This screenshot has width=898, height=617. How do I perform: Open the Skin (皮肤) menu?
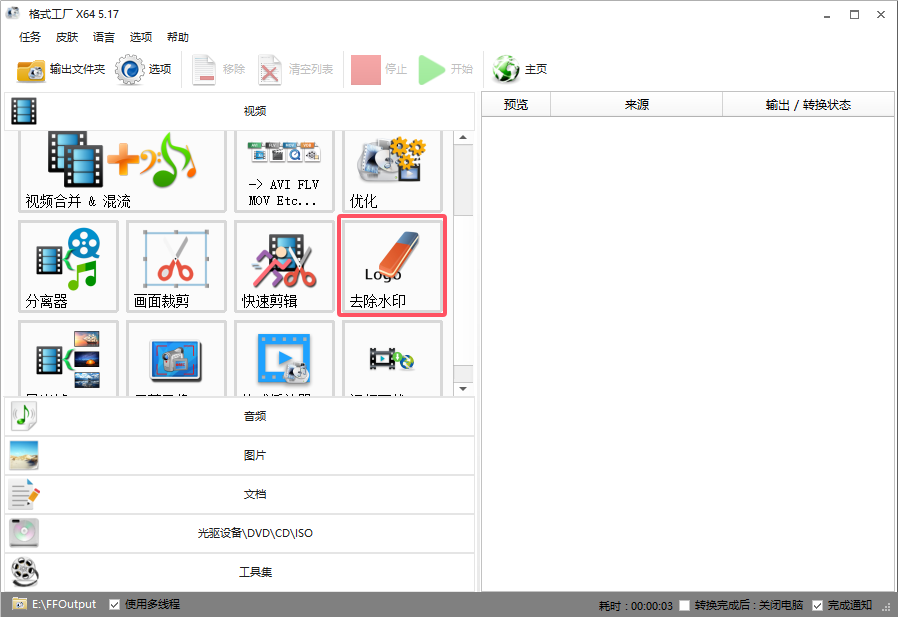click(66, 37)
